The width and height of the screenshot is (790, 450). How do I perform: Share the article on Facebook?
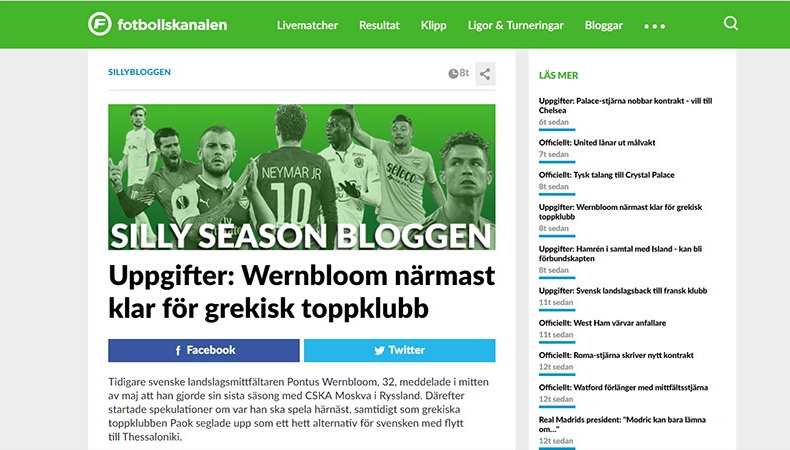(204, 350)
